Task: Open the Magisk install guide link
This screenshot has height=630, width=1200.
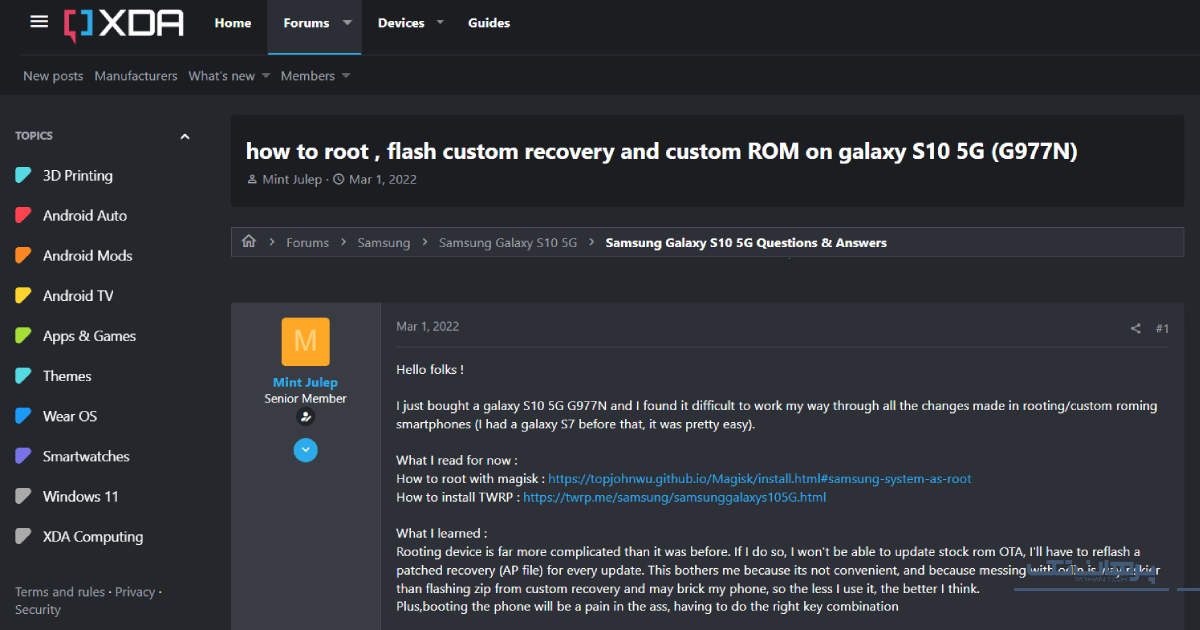Action: point(759,479)
